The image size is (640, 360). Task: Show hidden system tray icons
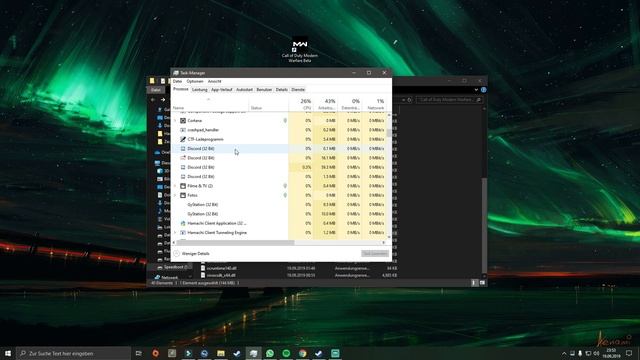pyautogui.click(x=564, y=353)
